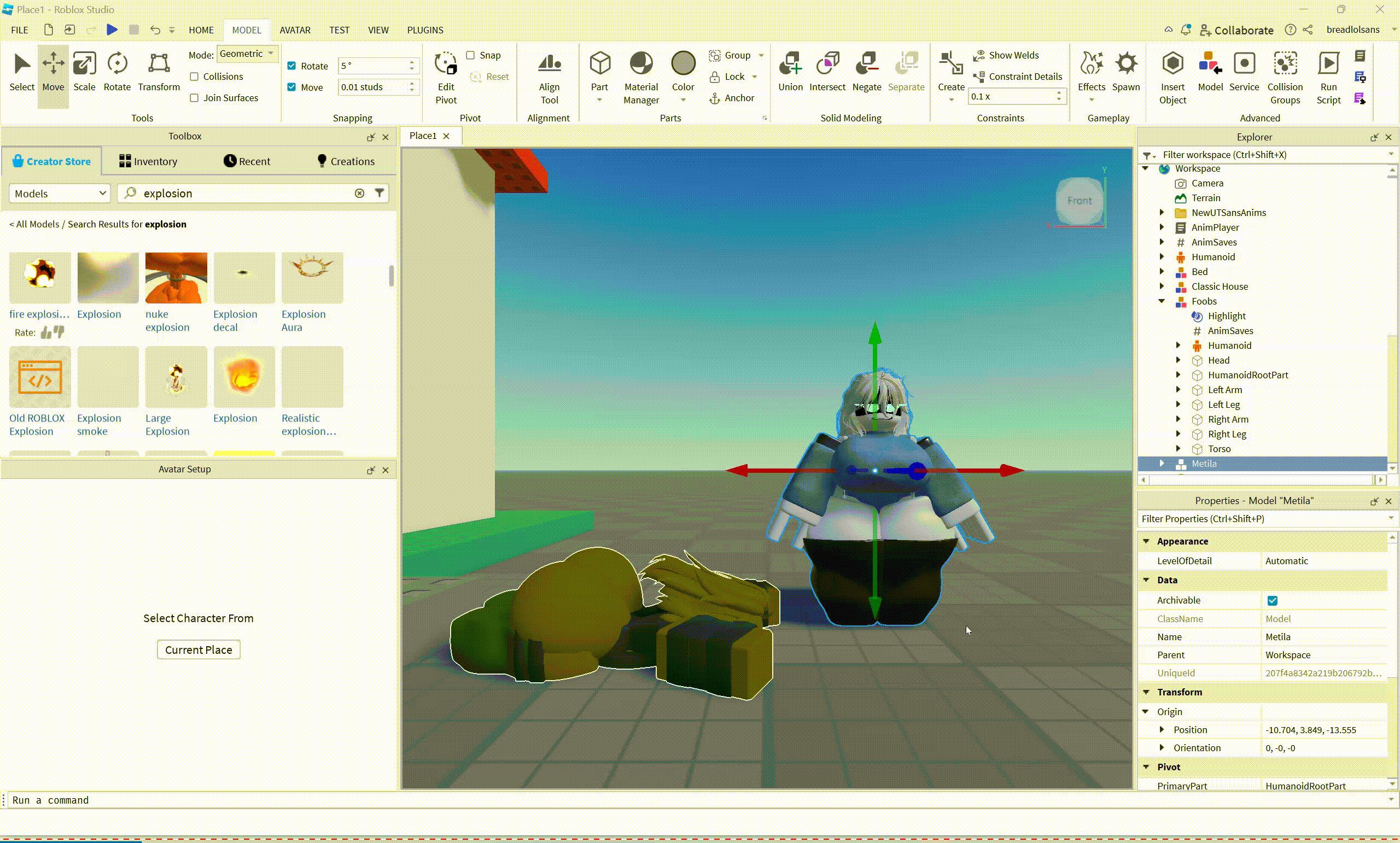Open the notifications bell icon
Viewport: 1400px width, 843px height.
pos(1186,30)
